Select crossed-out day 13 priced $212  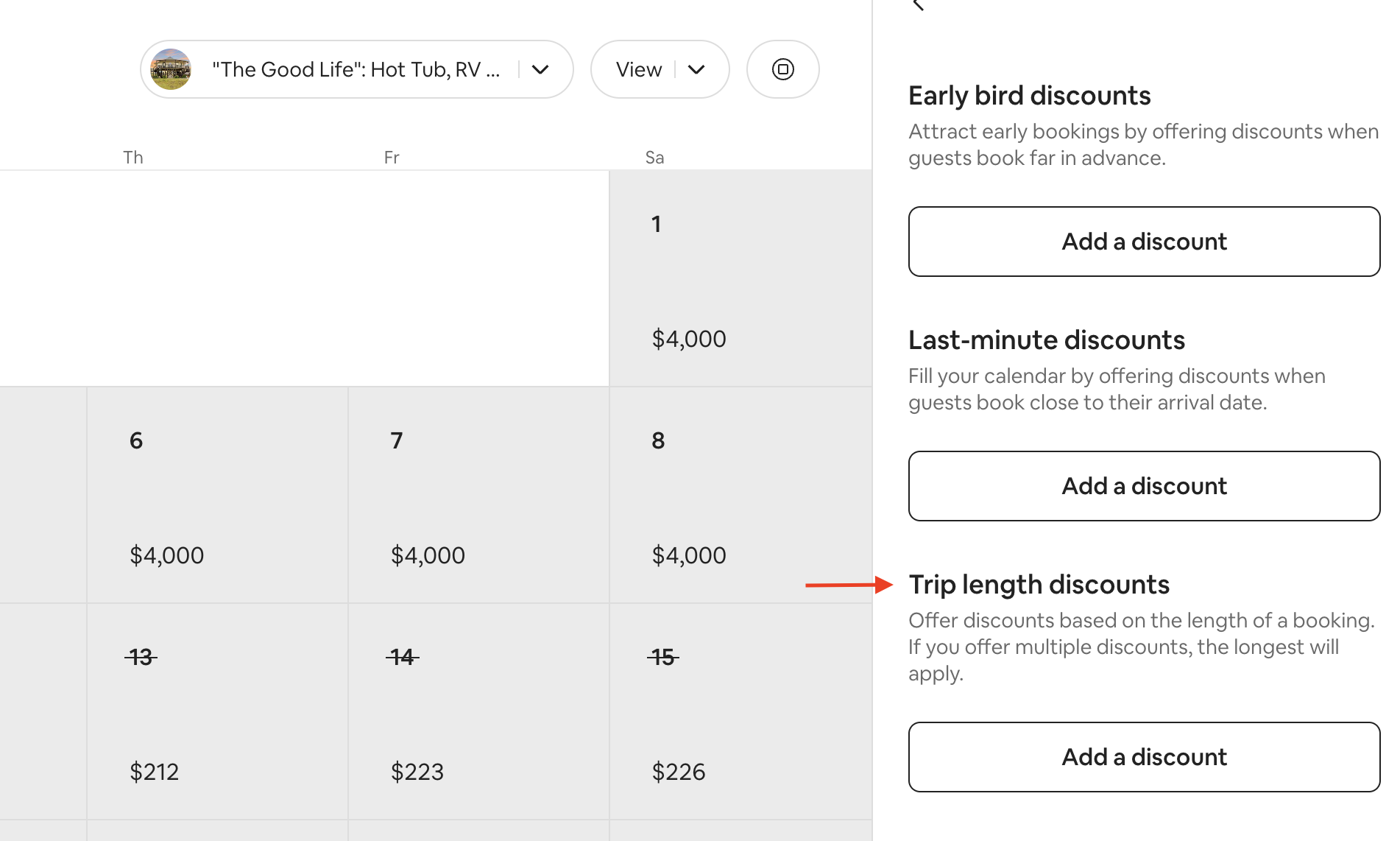click(x=217, y=711)
